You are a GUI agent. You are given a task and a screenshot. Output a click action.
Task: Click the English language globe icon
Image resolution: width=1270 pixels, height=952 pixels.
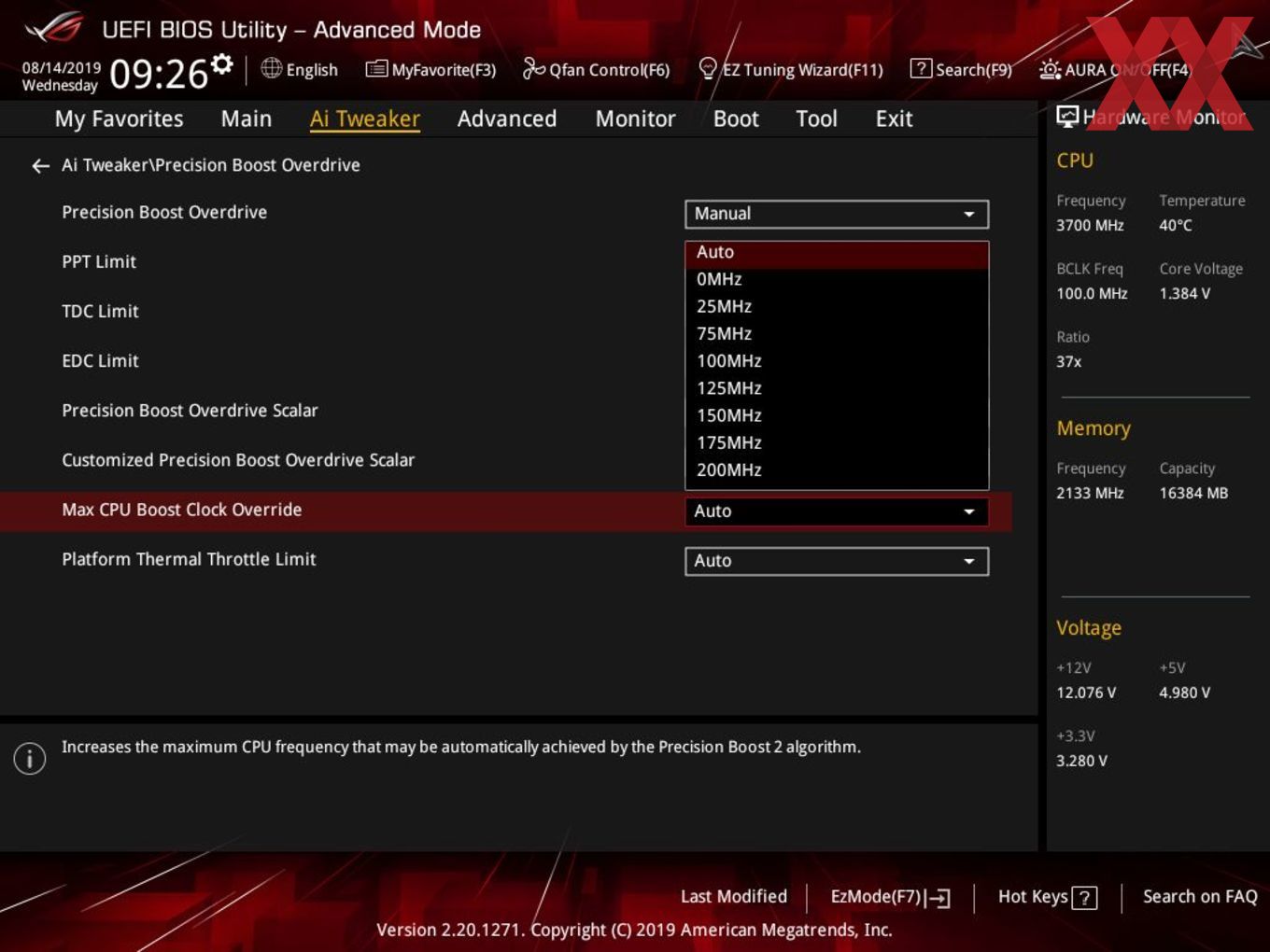pyautogui.click(x=271, y=68)
